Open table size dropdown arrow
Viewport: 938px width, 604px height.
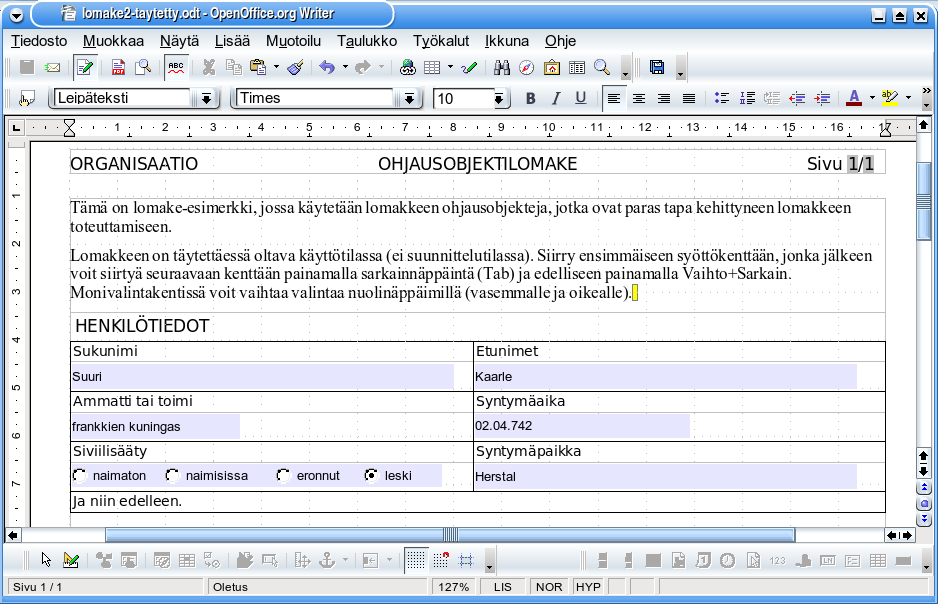click(x=450, y=67)
